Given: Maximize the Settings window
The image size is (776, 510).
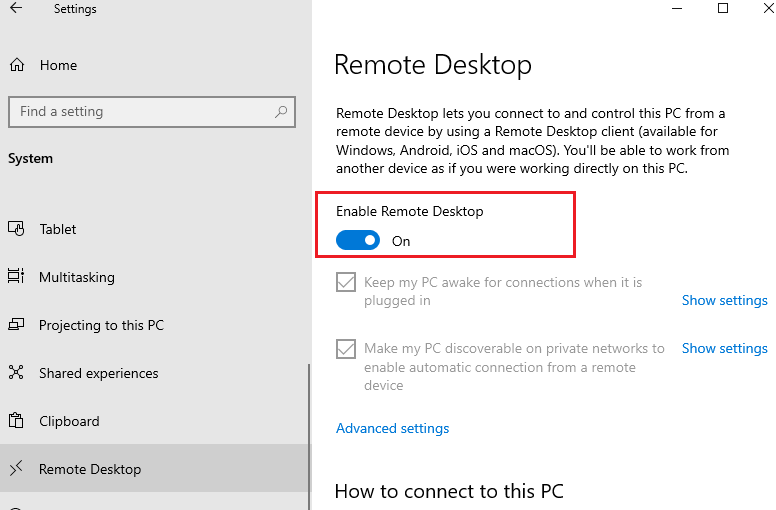Looking at the screenshot, I should 723,8.
